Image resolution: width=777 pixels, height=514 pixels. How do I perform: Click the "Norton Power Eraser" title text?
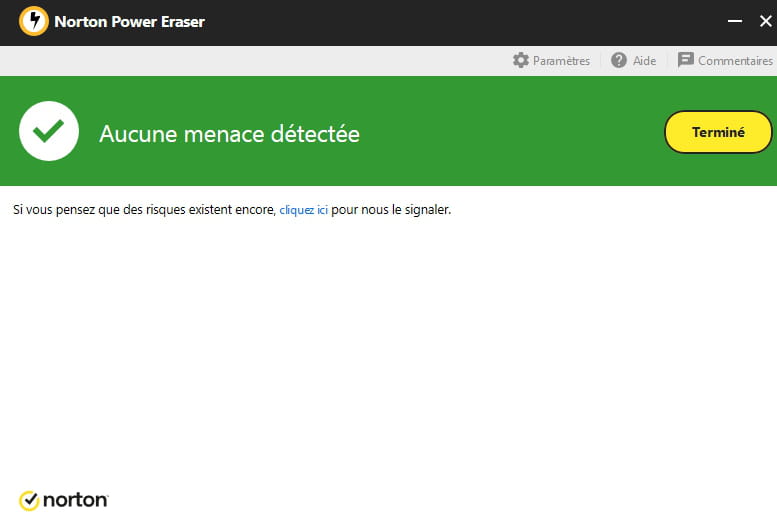click(129, 22)
